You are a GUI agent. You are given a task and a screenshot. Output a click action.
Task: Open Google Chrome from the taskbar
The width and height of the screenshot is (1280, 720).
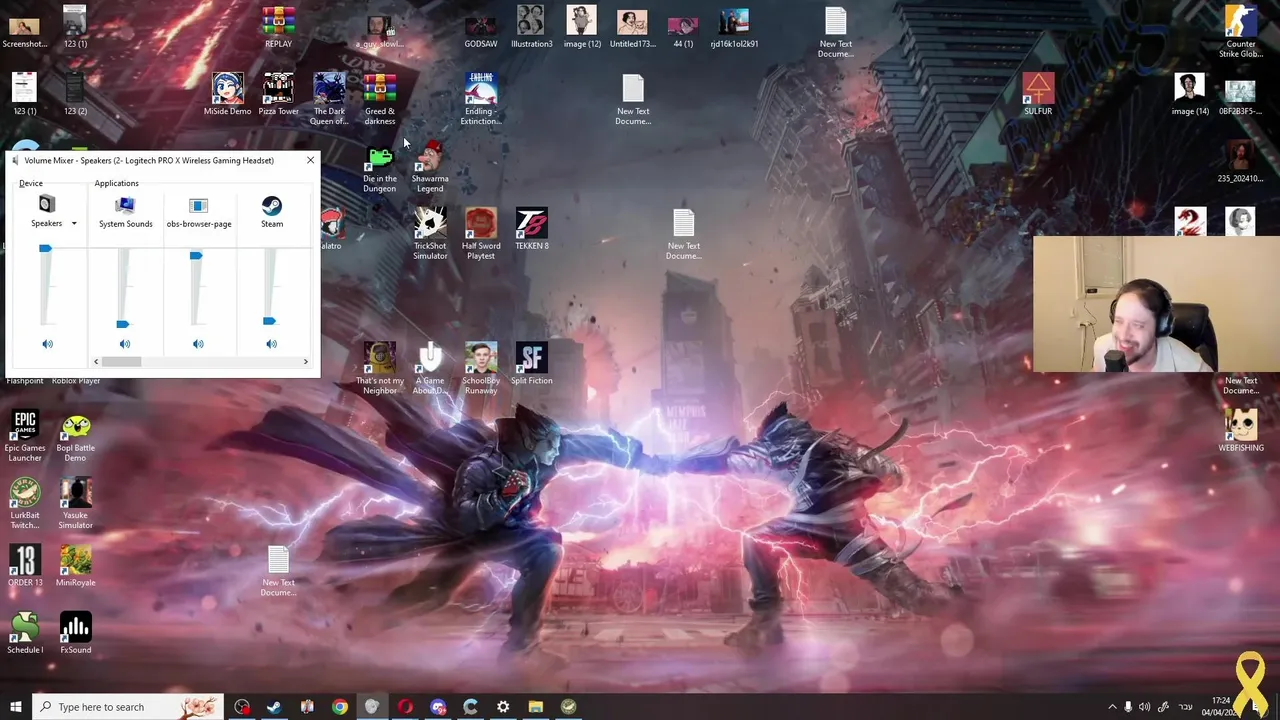(x=340, y=707)
